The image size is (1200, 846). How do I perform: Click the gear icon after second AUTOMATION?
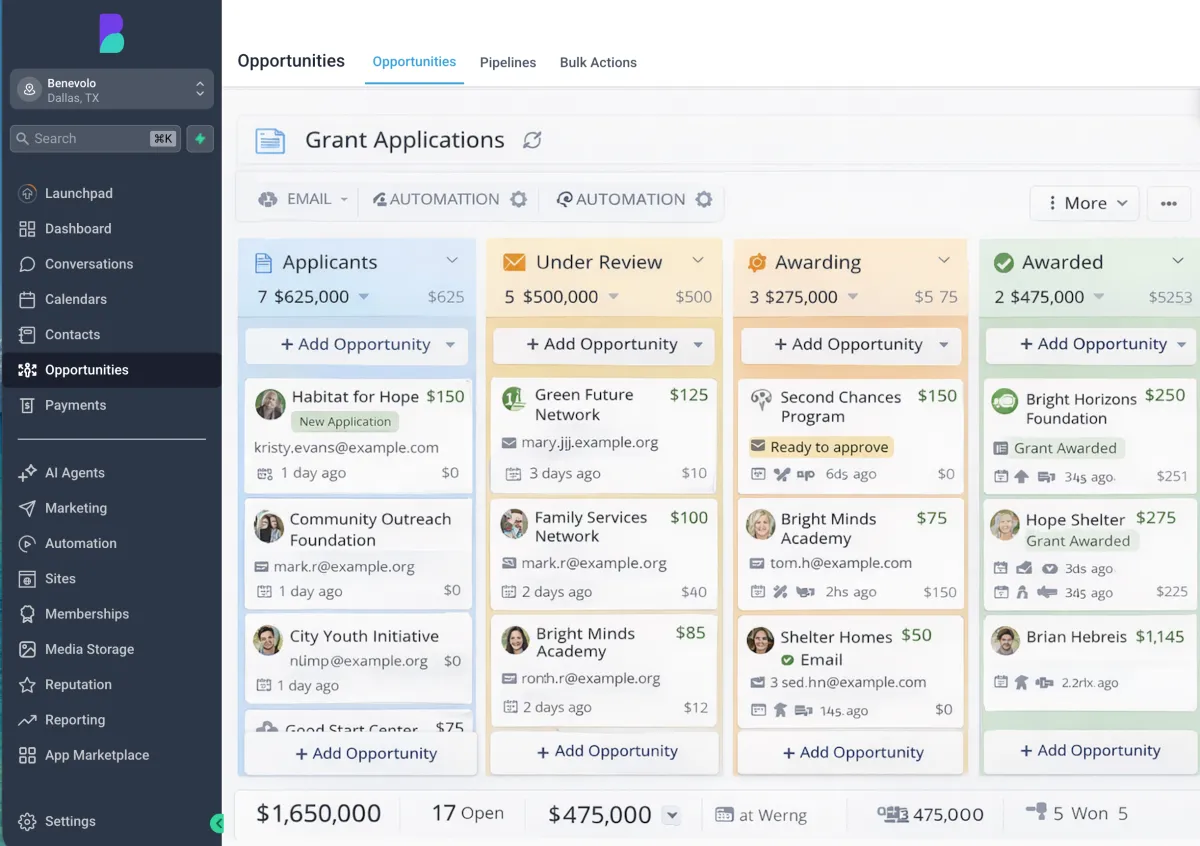point(704,199)
